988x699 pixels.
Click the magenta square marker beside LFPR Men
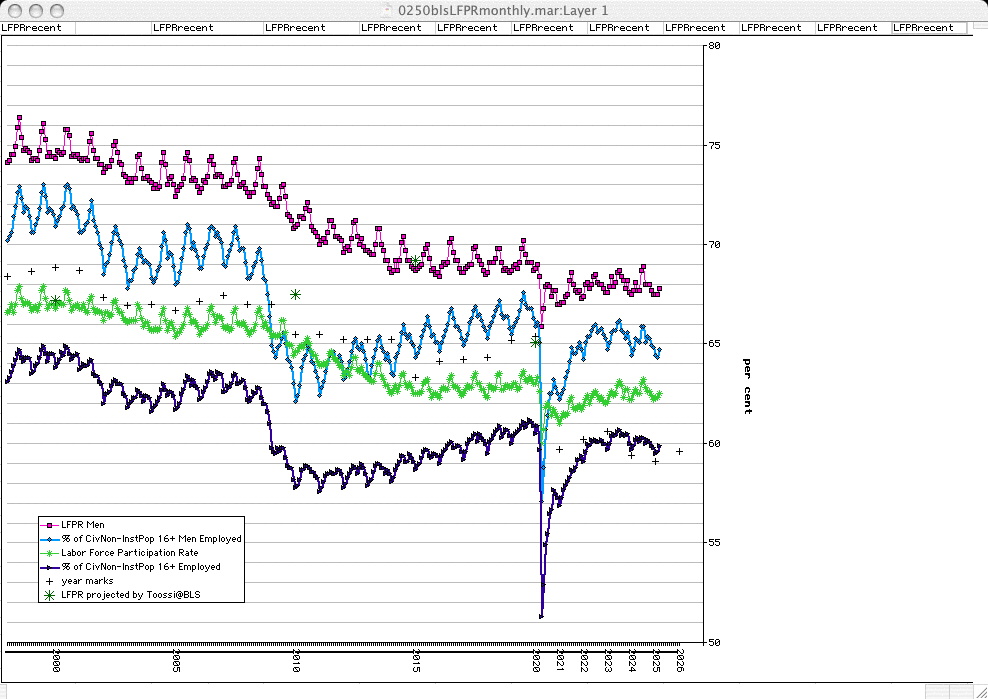49,524
